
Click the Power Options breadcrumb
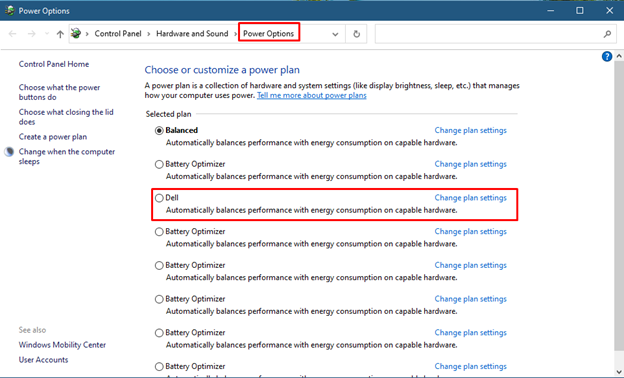tap(269, 34)
